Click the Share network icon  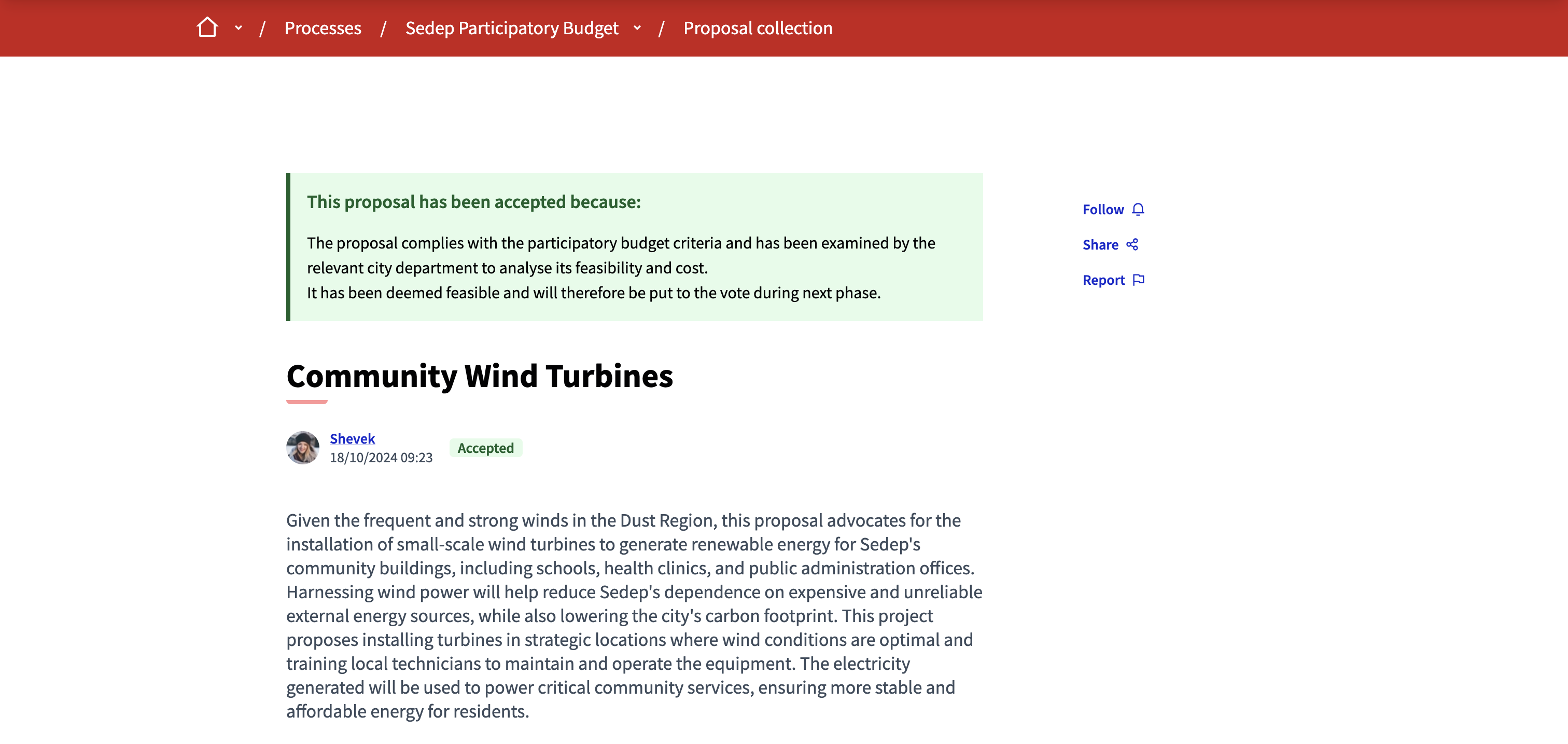tap(1131, 245)
